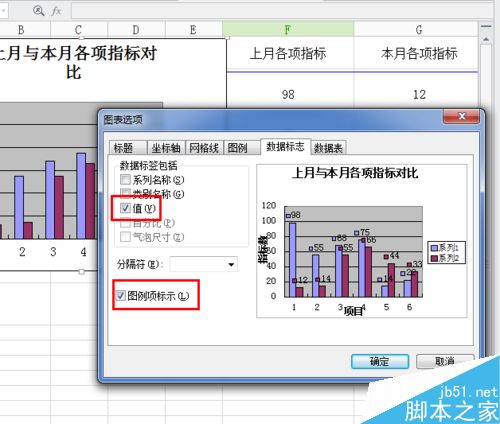The image size is (500, 424).
Task: Toggle the 气泡尺寸(Z) checkbox
Action: click(x=125, y=237)
